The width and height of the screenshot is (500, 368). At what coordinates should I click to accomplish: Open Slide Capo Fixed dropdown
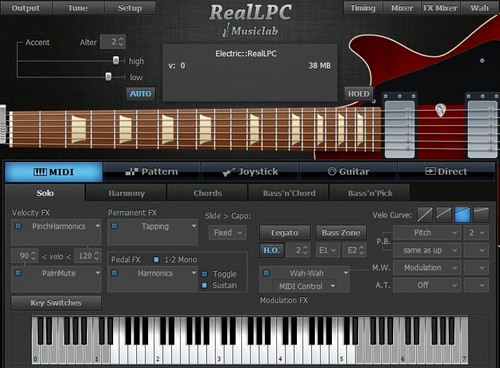click(x=228, y=232)
